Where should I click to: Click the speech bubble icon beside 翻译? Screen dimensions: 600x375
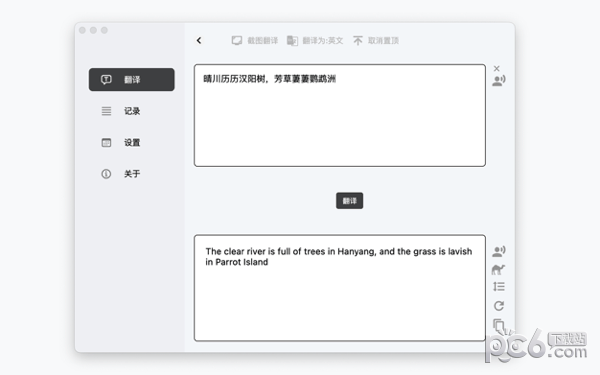tap(106, 80)
